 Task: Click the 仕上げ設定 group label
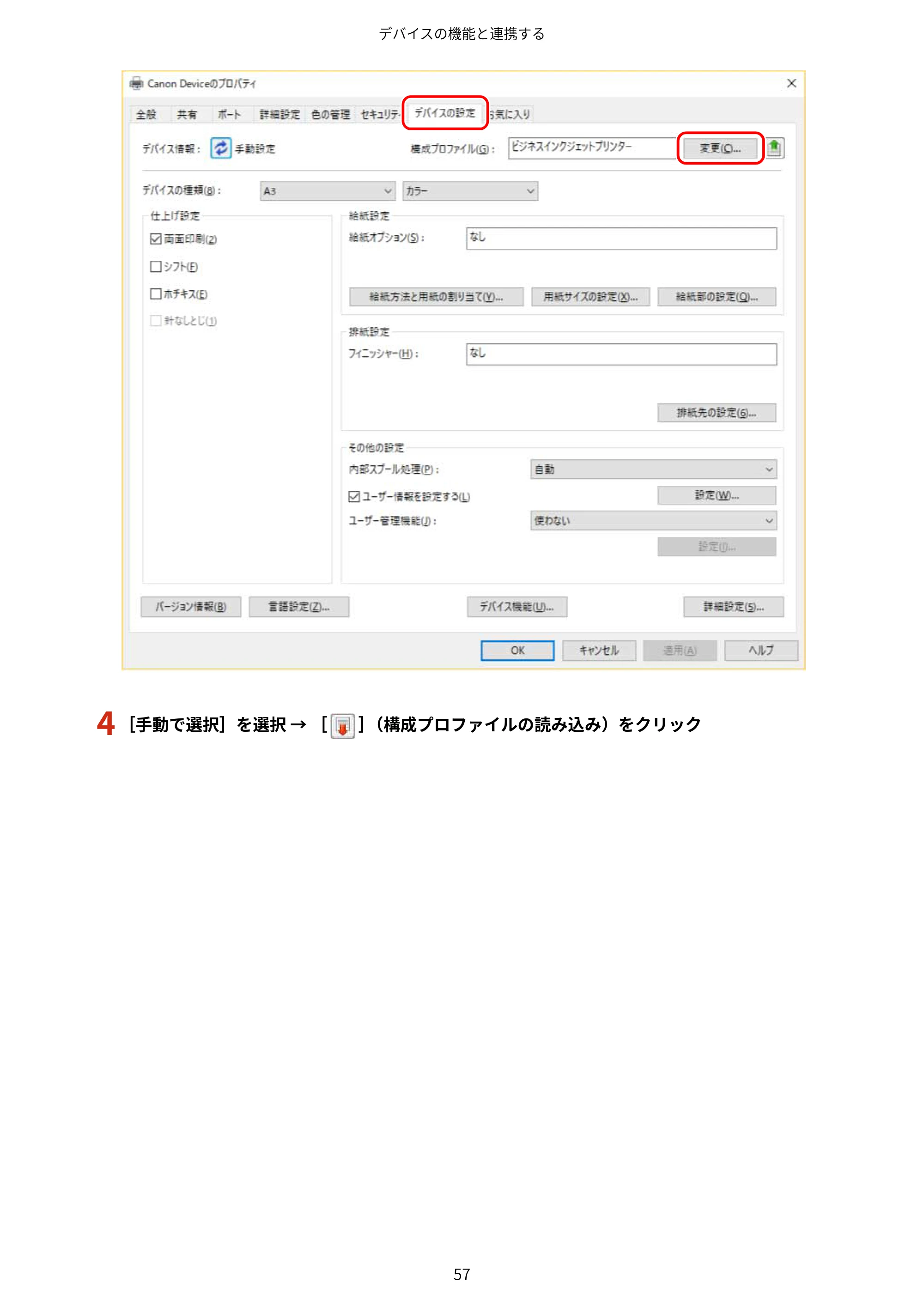coord(175,216)
